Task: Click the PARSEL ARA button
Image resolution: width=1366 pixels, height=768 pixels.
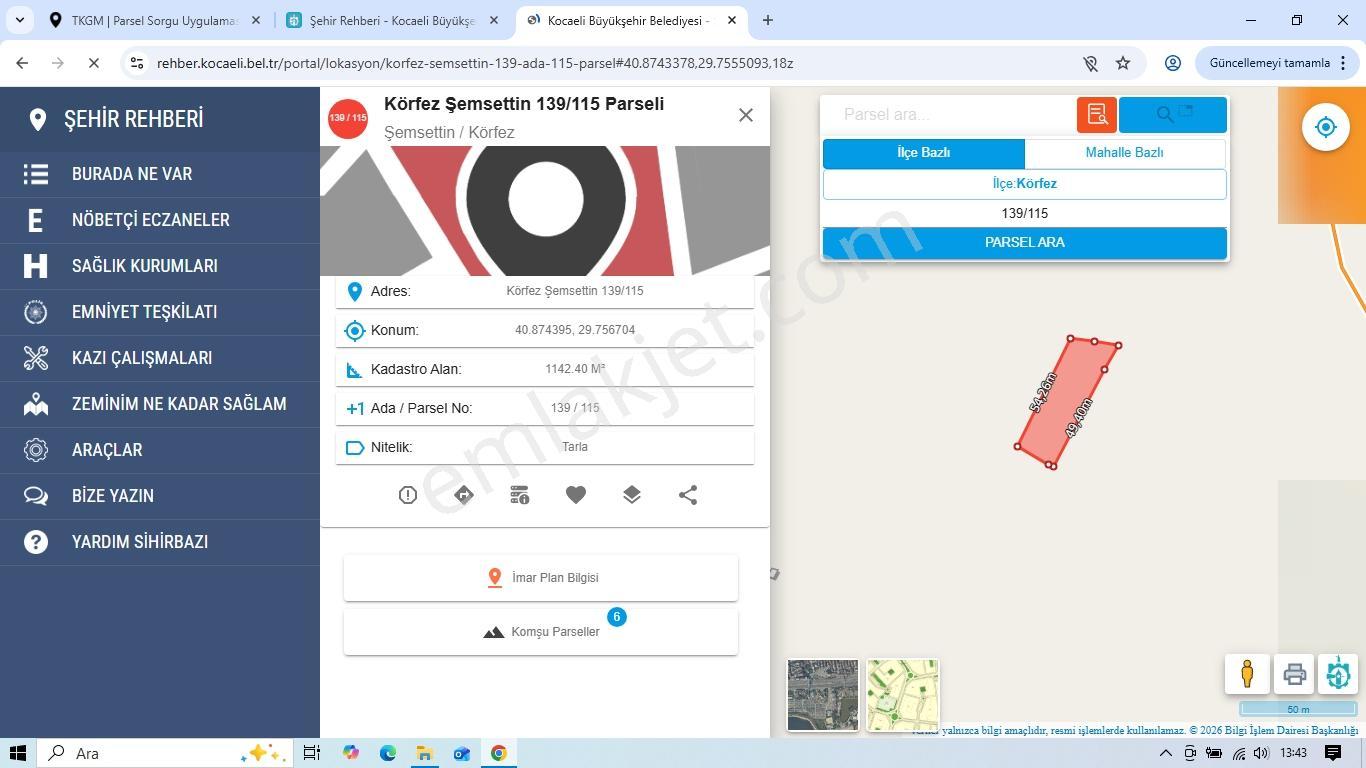Action: point(1024,243)
